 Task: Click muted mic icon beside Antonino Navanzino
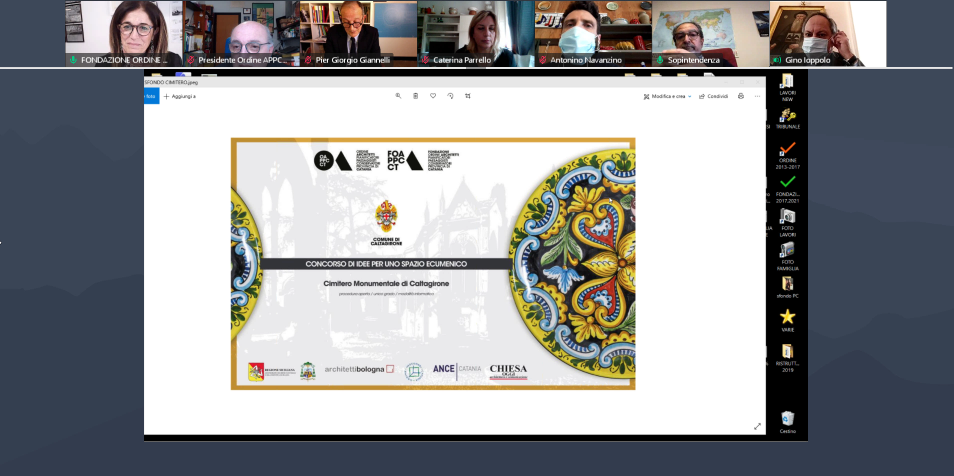click(x=543, y=60)
